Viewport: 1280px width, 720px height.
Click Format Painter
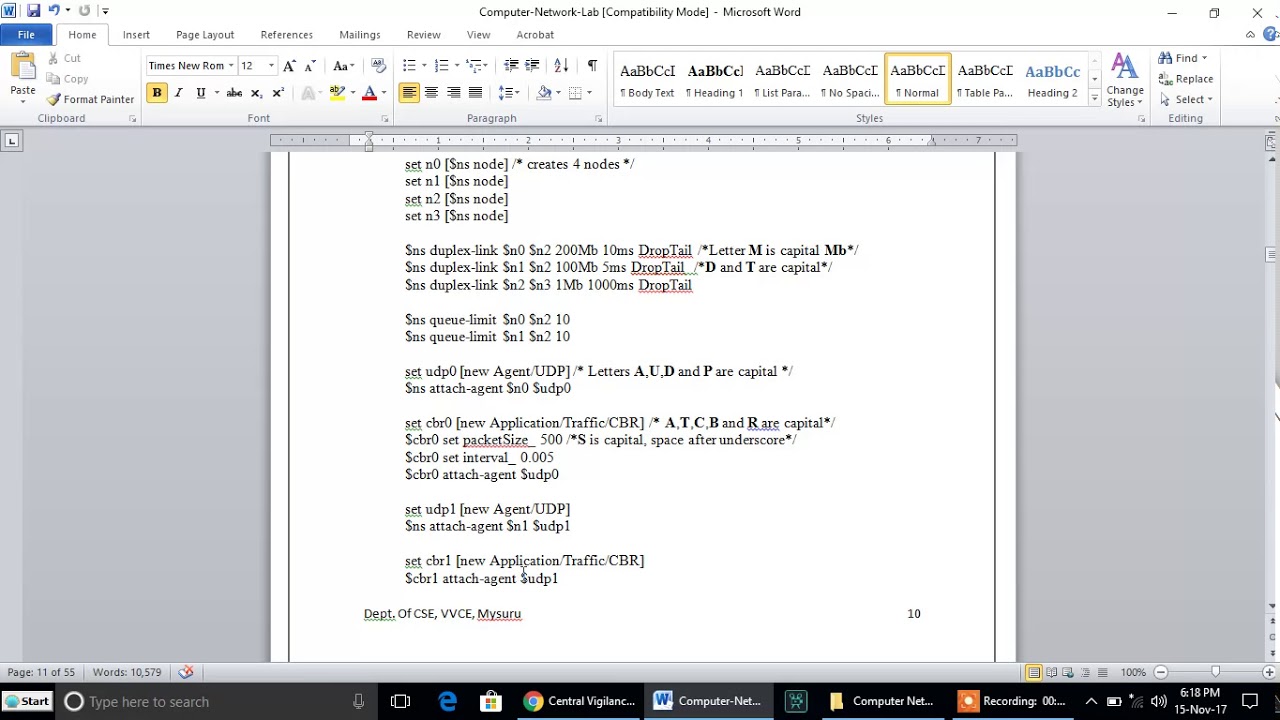click(89, 99)
